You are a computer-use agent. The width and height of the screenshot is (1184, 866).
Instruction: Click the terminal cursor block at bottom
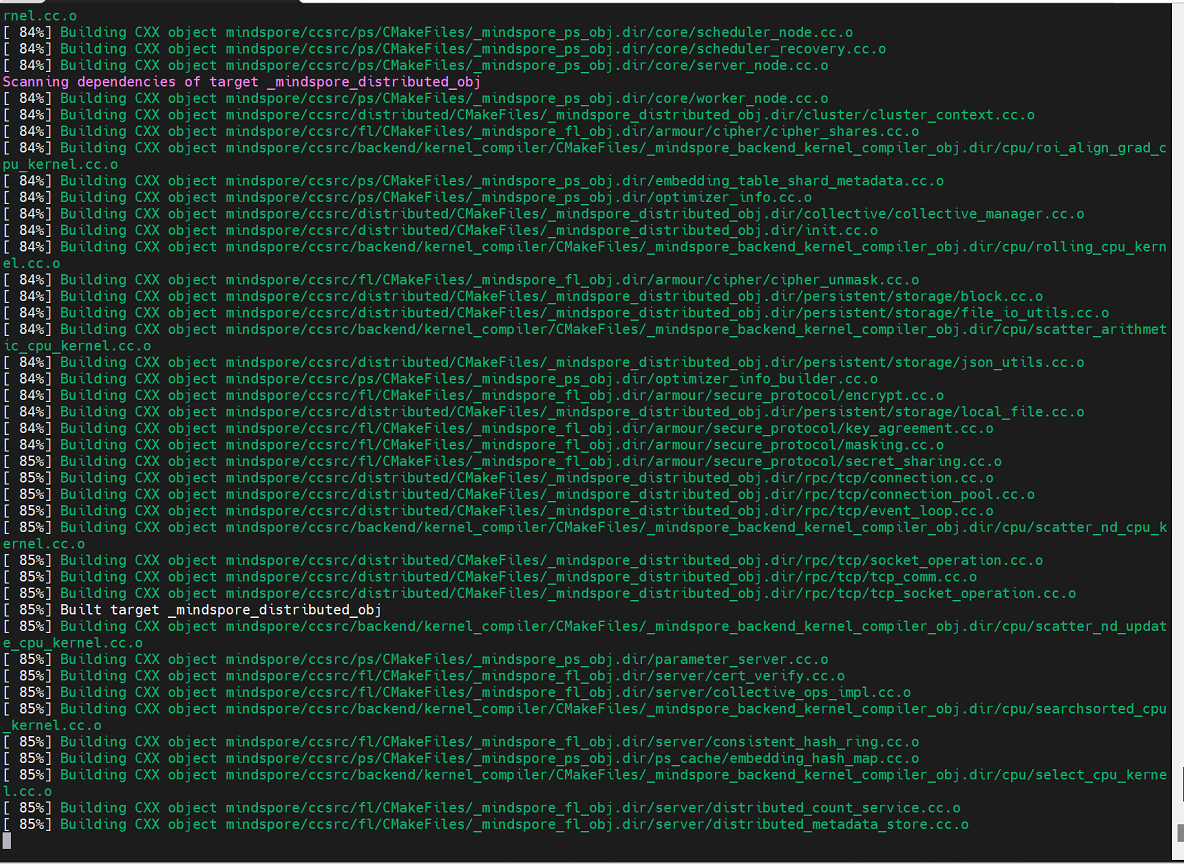point(7,841)
